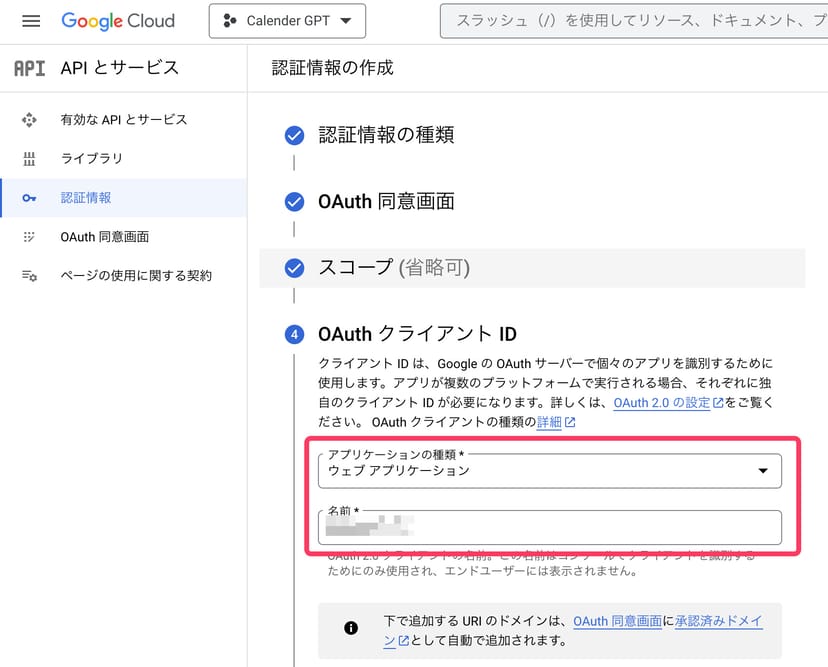Image resolution: width=828 pixels, height=667 pixels.
Task: Expand the application type dropdown
Action: 549,470
